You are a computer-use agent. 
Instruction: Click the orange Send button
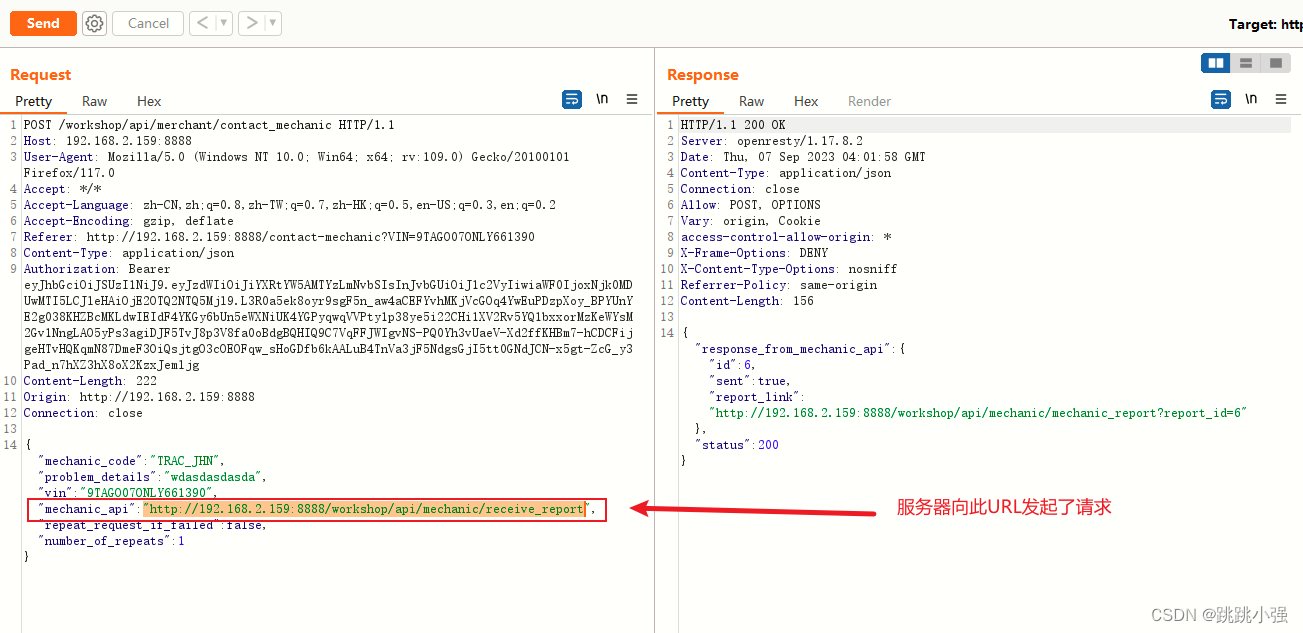[43, 23]
